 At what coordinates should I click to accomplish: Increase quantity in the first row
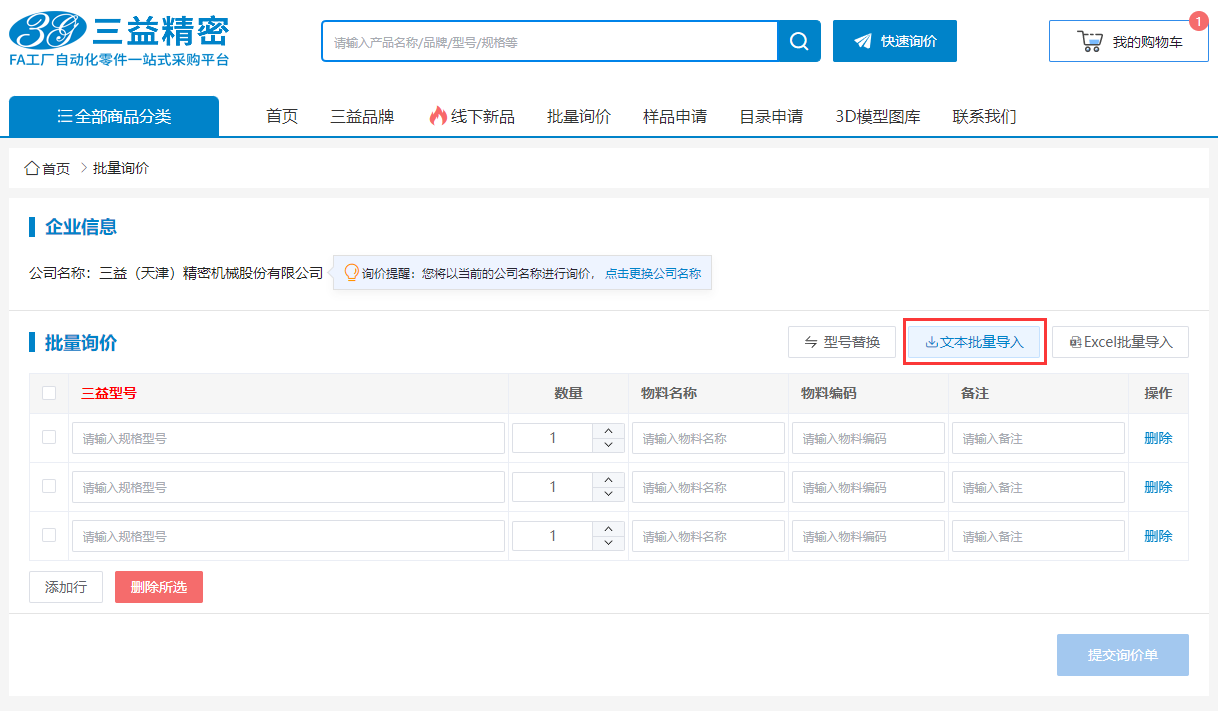(608, 431)
